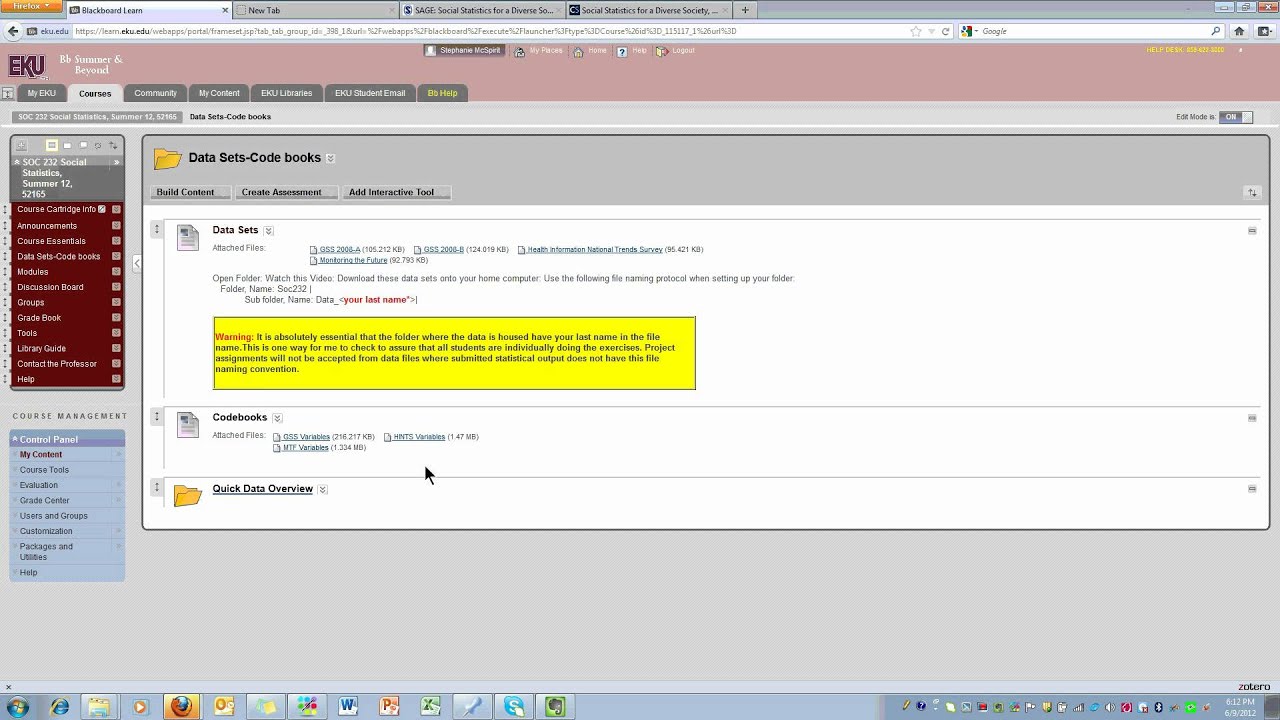The height and width of the screenshot is (720, 1280).
Task: Click the refresh icon in course menu toolbar
Action: pyautogui.click(x=98, y=146)
